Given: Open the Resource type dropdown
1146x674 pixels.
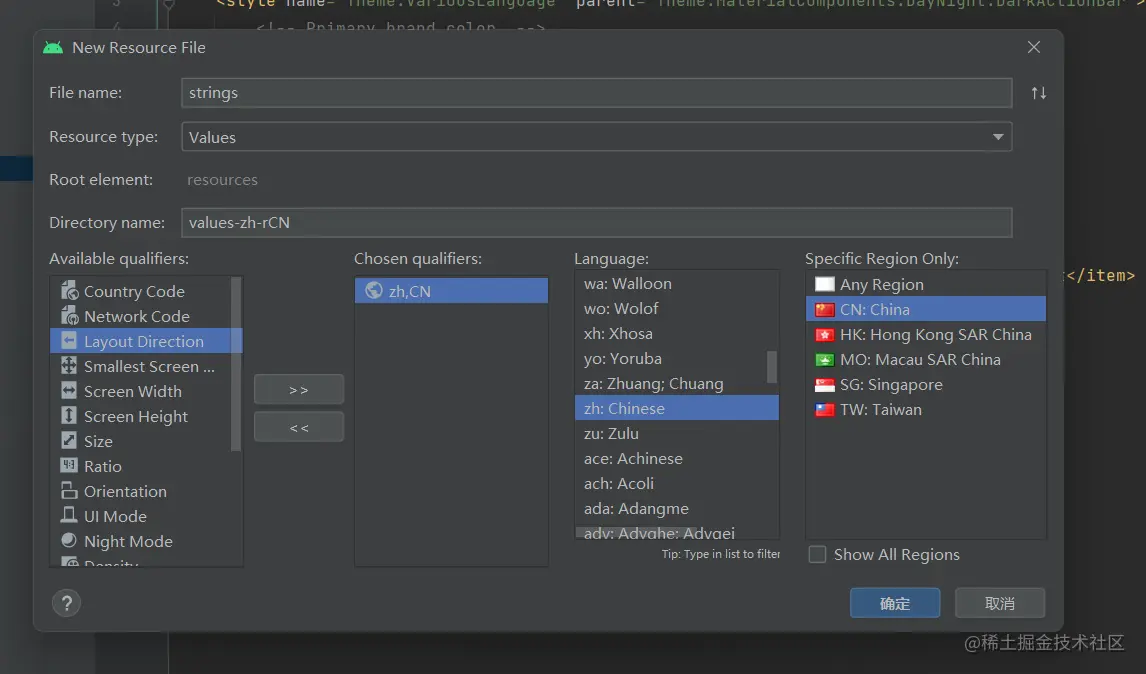Looking at the screenshot, I should pos(596,137).
